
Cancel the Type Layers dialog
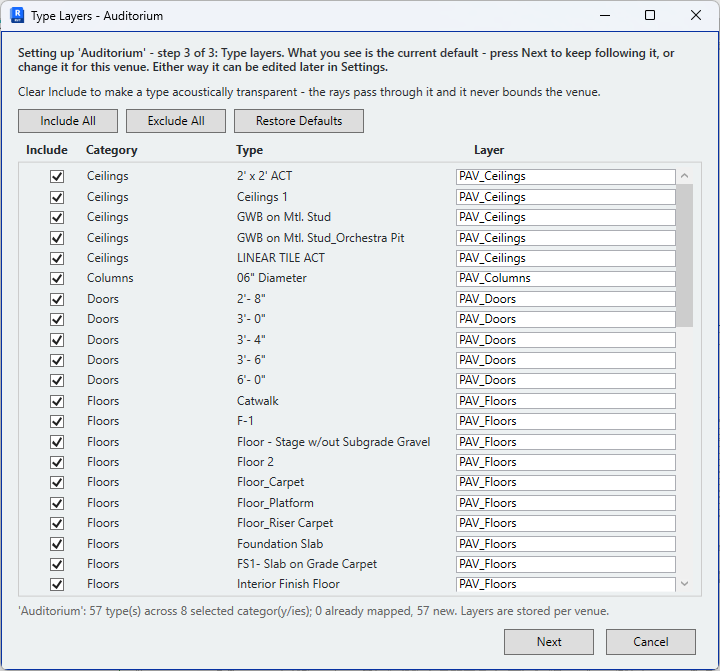coord(651,642)
